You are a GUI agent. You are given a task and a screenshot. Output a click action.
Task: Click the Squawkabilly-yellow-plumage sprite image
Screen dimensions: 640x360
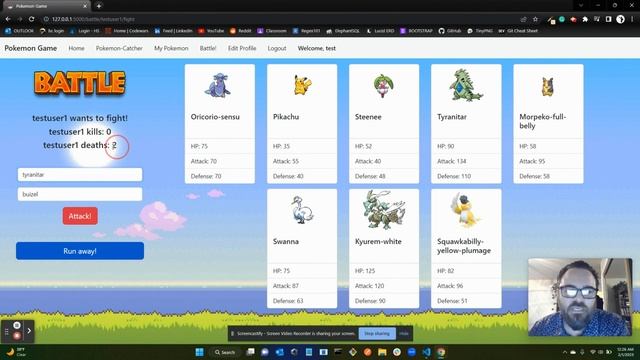pos(466,210)
